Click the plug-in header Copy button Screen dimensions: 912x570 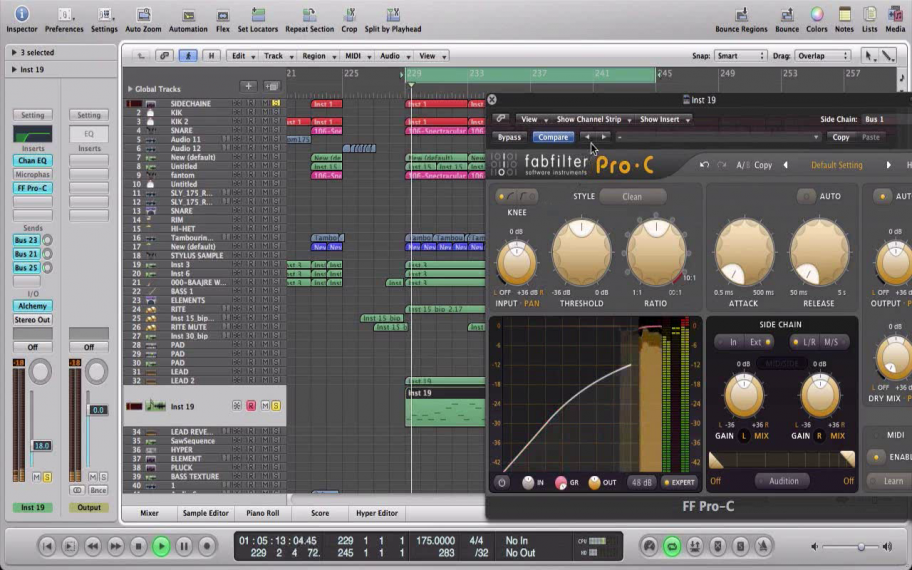pos(840,137)
